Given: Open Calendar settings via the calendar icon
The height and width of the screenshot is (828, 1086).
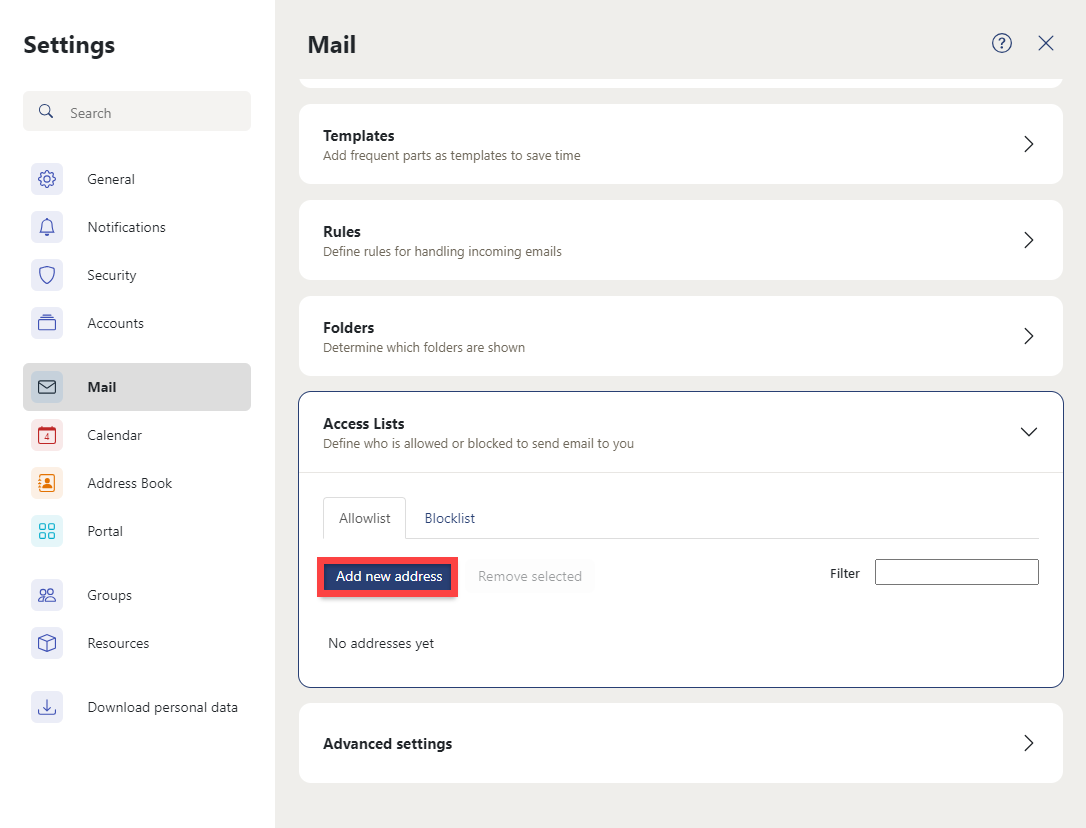Looking at the screenshot, I should (47, 435).
